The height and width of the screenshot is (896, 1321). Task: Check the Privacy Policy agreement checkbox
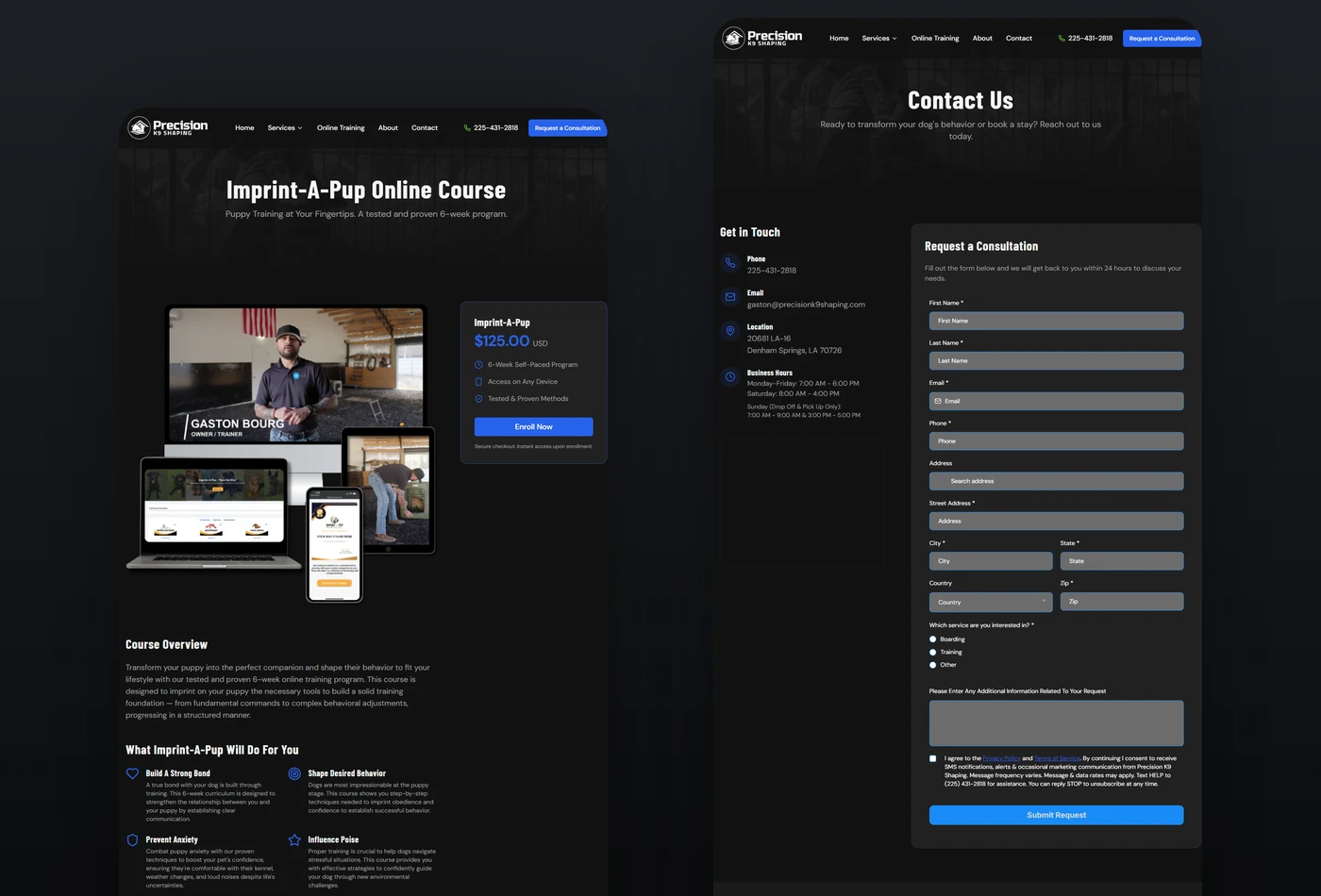(x=933, y=758)
